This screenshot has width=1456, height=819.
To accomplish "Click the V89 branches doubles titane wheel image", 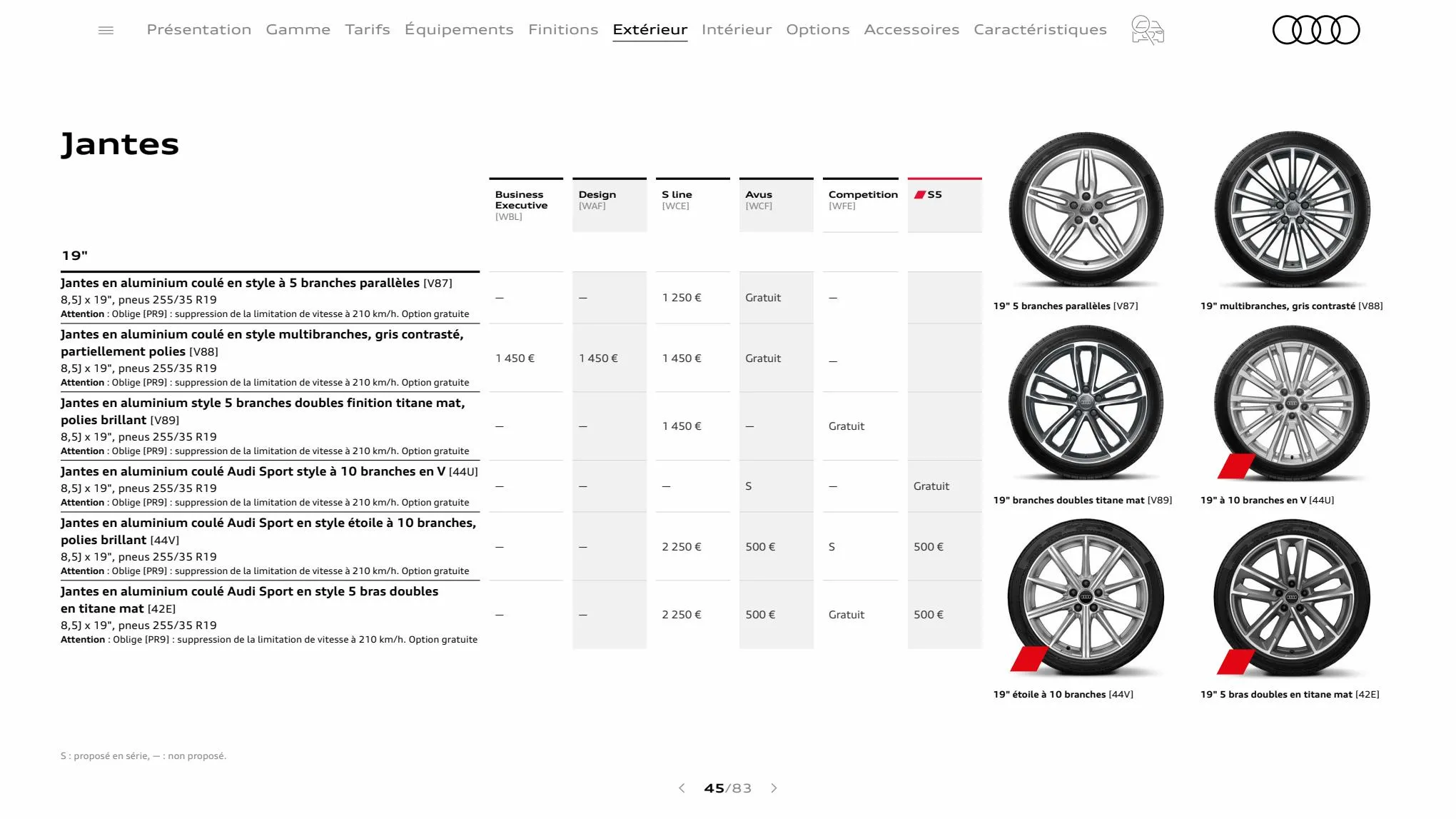I will (x=1086, y=403).
